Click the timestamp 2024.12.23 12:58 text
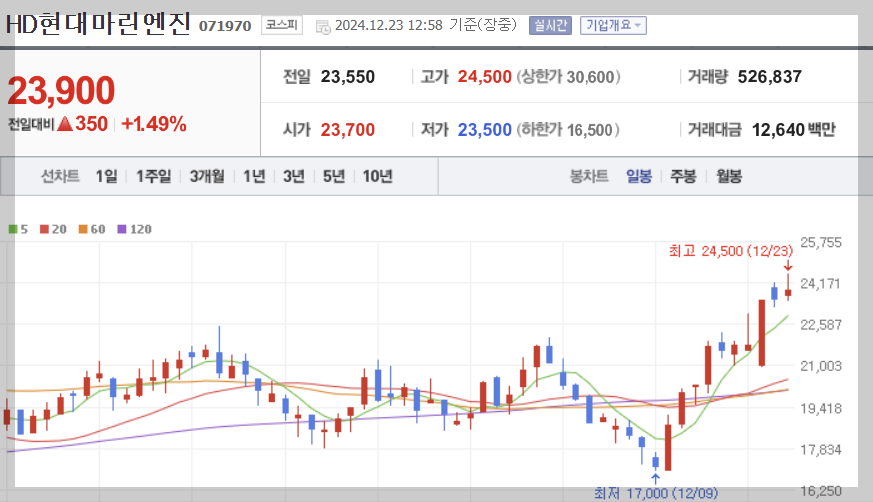This screenshot has width=873, height=502. coord(389,26)
